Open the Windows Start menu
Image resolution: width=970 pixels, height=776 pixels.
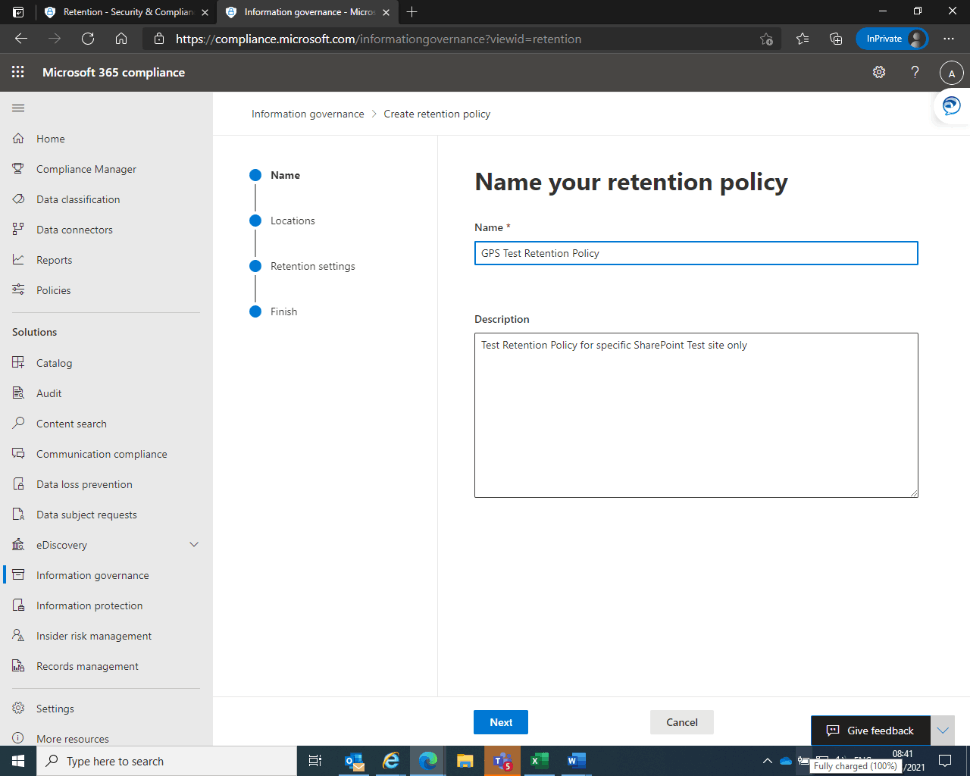pos(18,761)
